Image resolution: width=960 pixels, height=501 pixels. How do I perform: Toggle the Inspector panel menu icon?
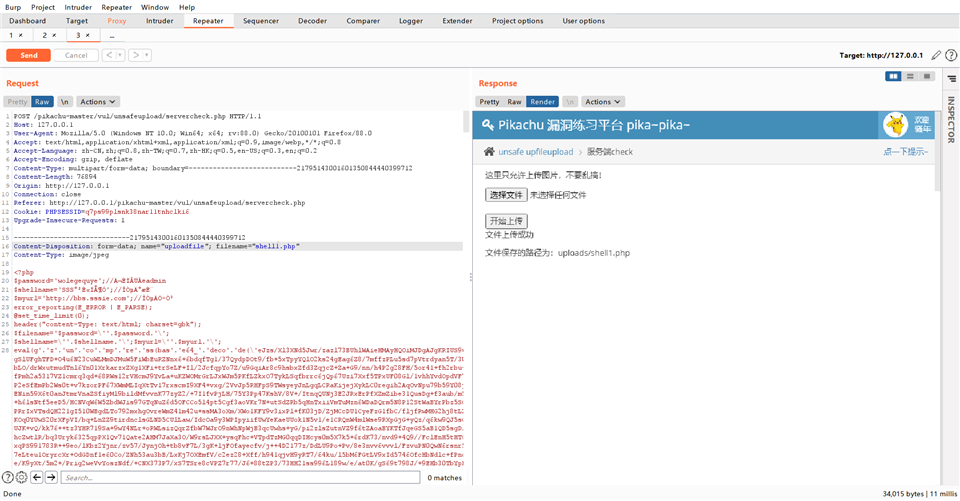951,78
